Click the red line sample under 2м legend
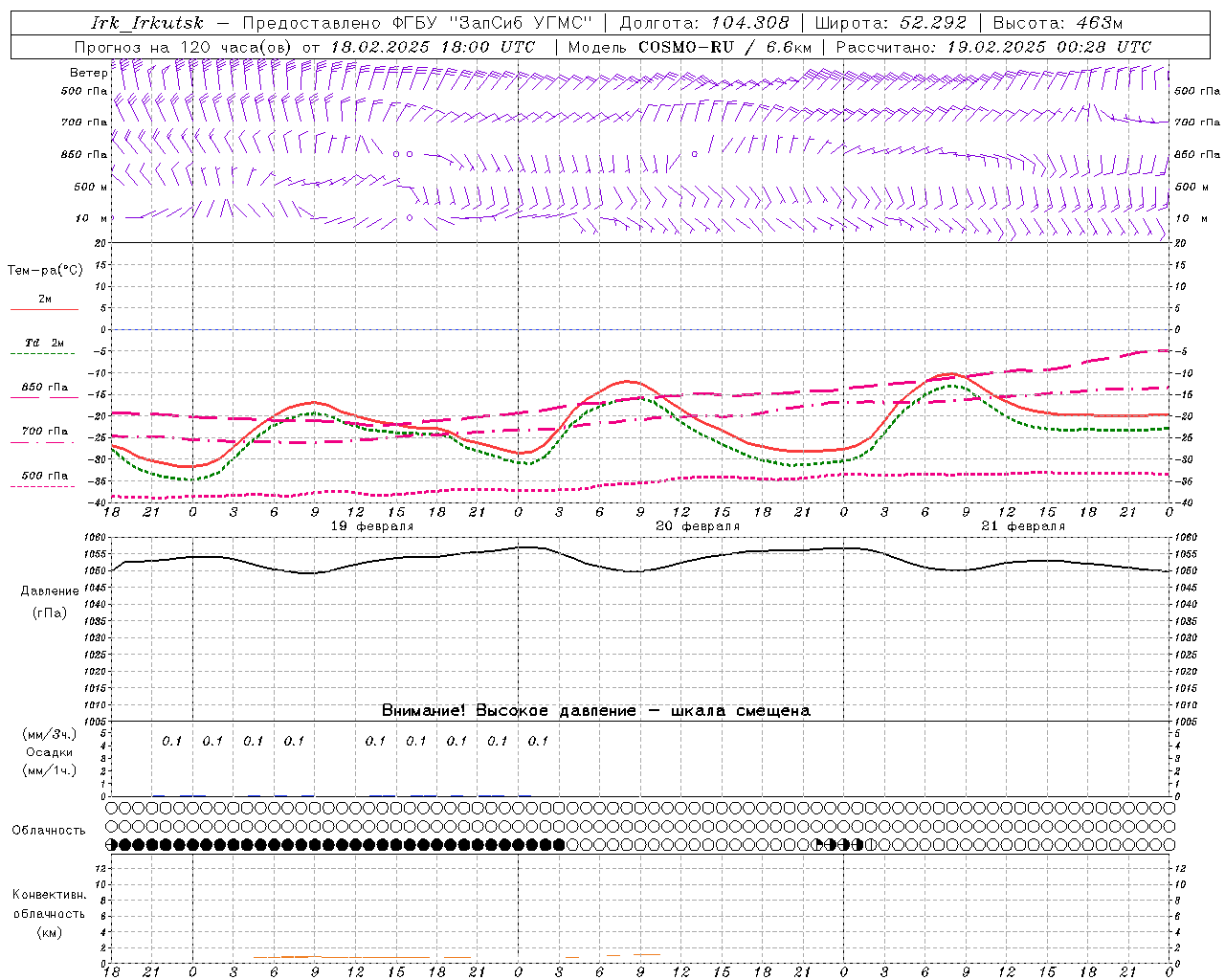The height and width of the screenshot is (980, 1225). click(44, 310)
